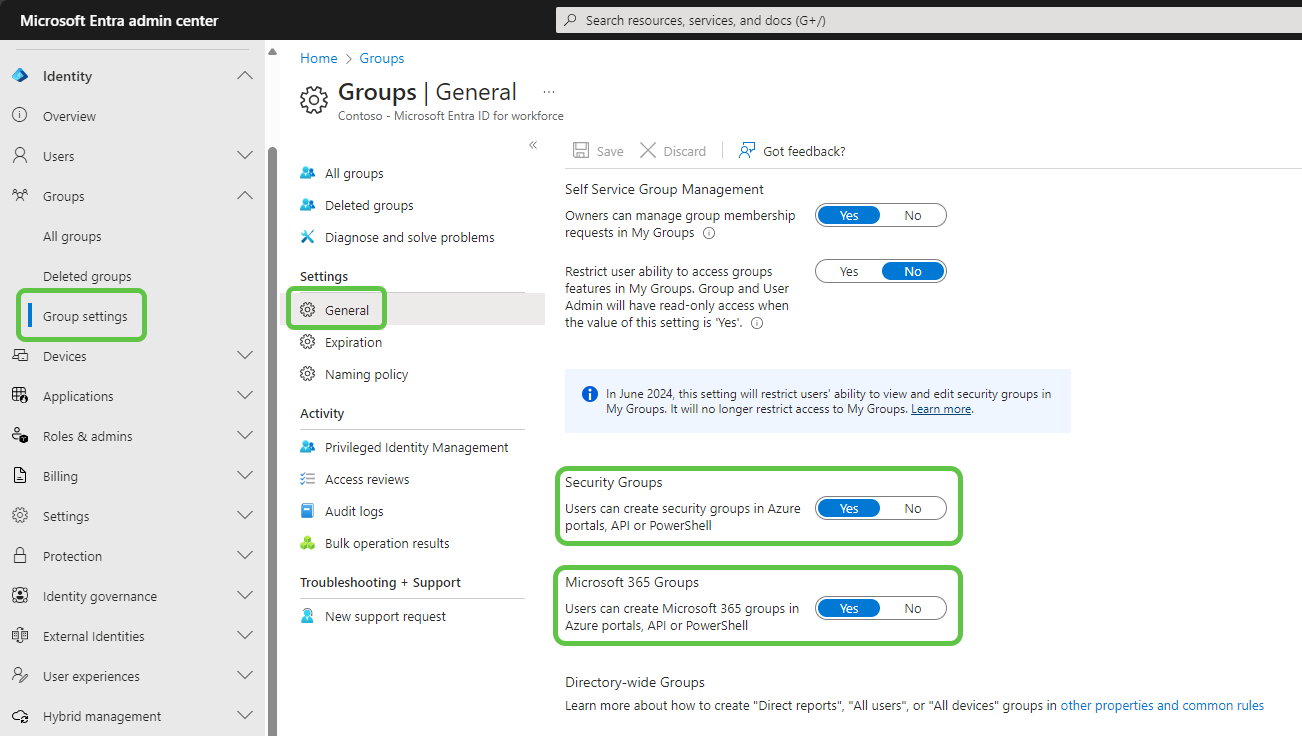1302x736 pixels.
Task: Open the Expiration settings page
Action: point(353,342)
